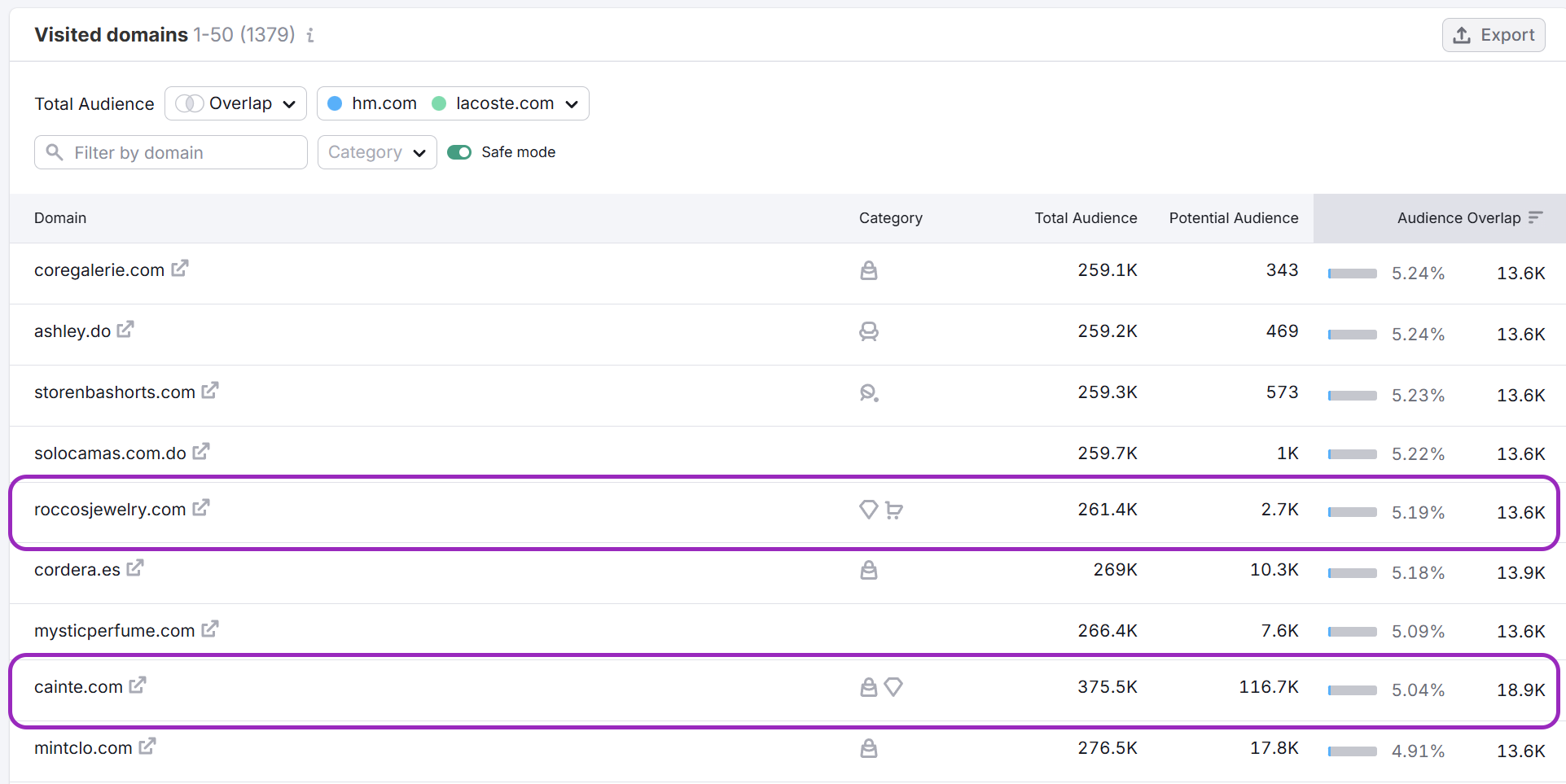The height and width of the screenshot is (784, 1566).
Task: Click external link icon beside storenbashorts.com
Action: point(210,391)
